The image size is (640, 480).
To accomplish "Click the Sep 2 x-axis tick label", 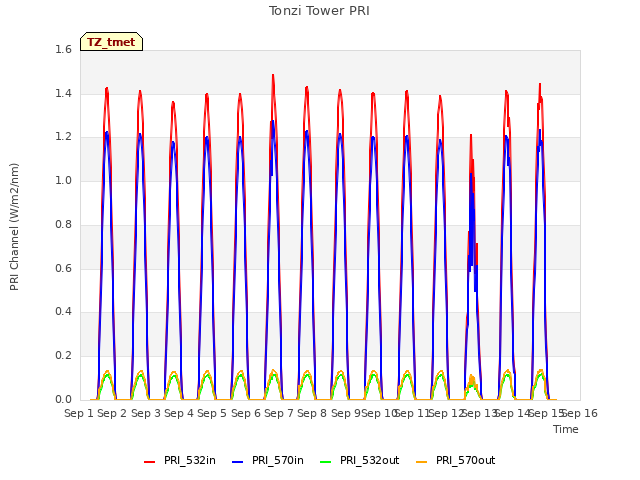I will tap(112, 413).
